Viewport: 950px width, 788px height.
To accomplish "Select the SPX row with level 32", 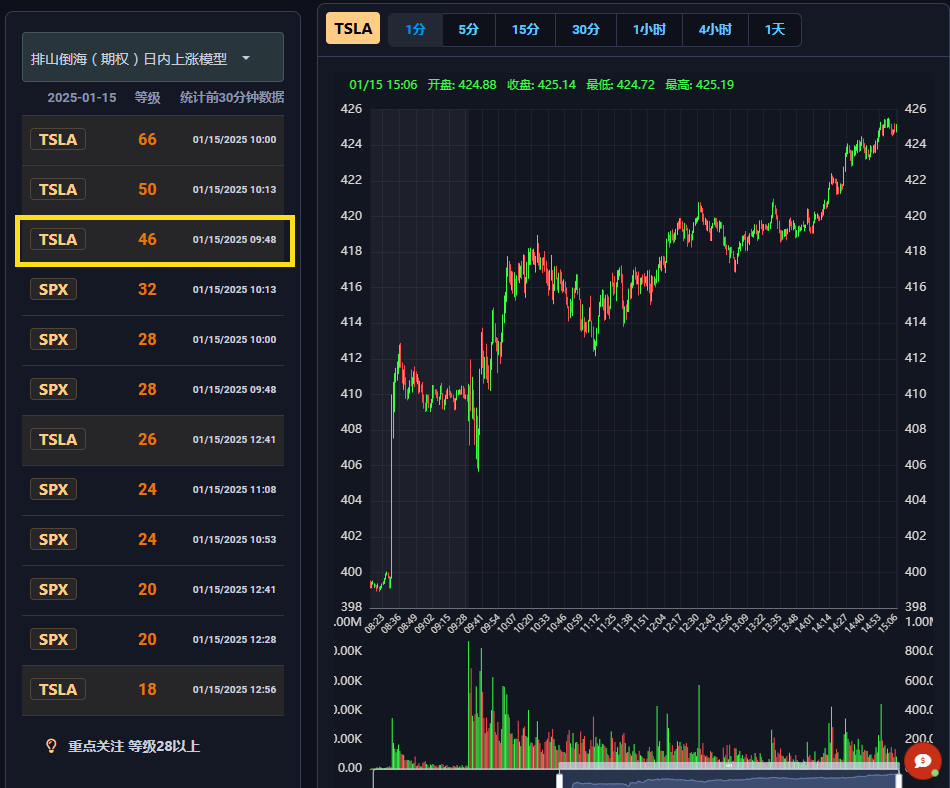I will [x=153, y=290].
